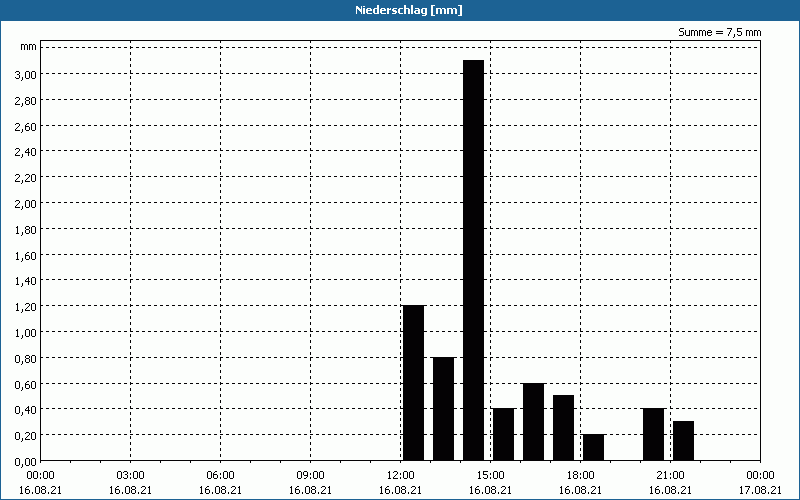Select the 0,40 mm bar just after 15:00
800x500 pixels.
point(504,434)
